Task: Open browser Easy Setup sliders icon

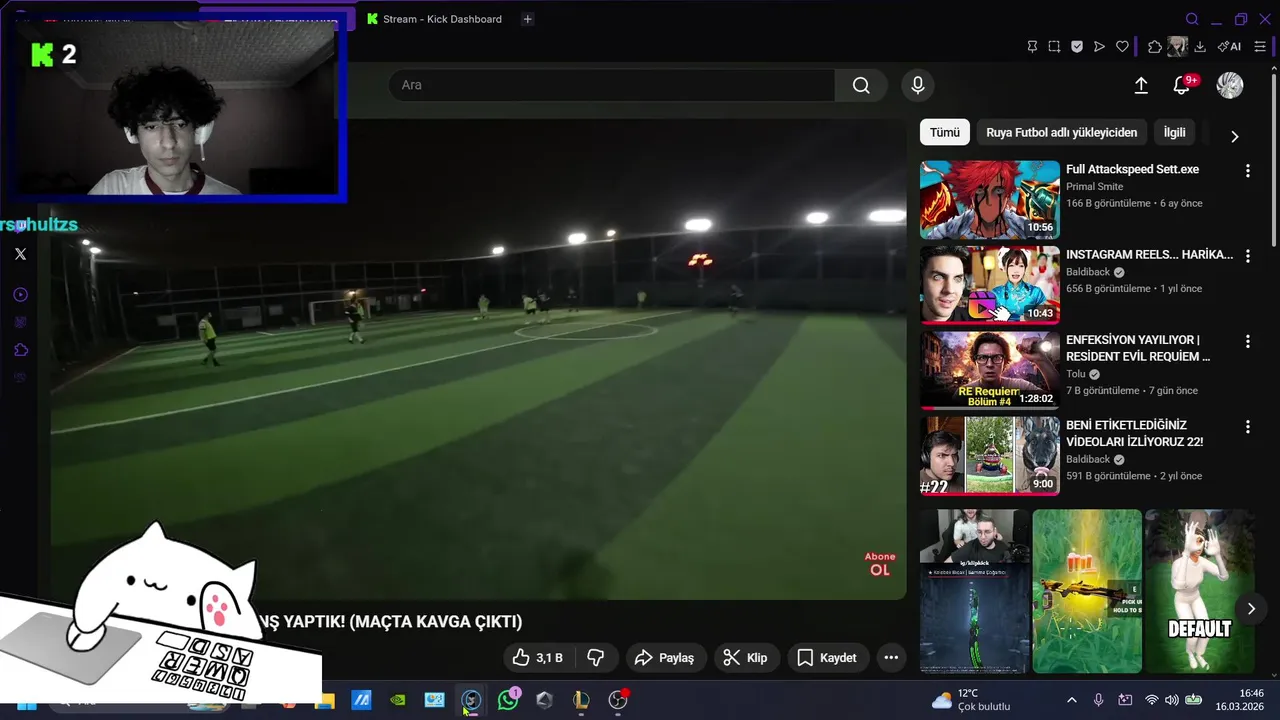Action: 1260,46
